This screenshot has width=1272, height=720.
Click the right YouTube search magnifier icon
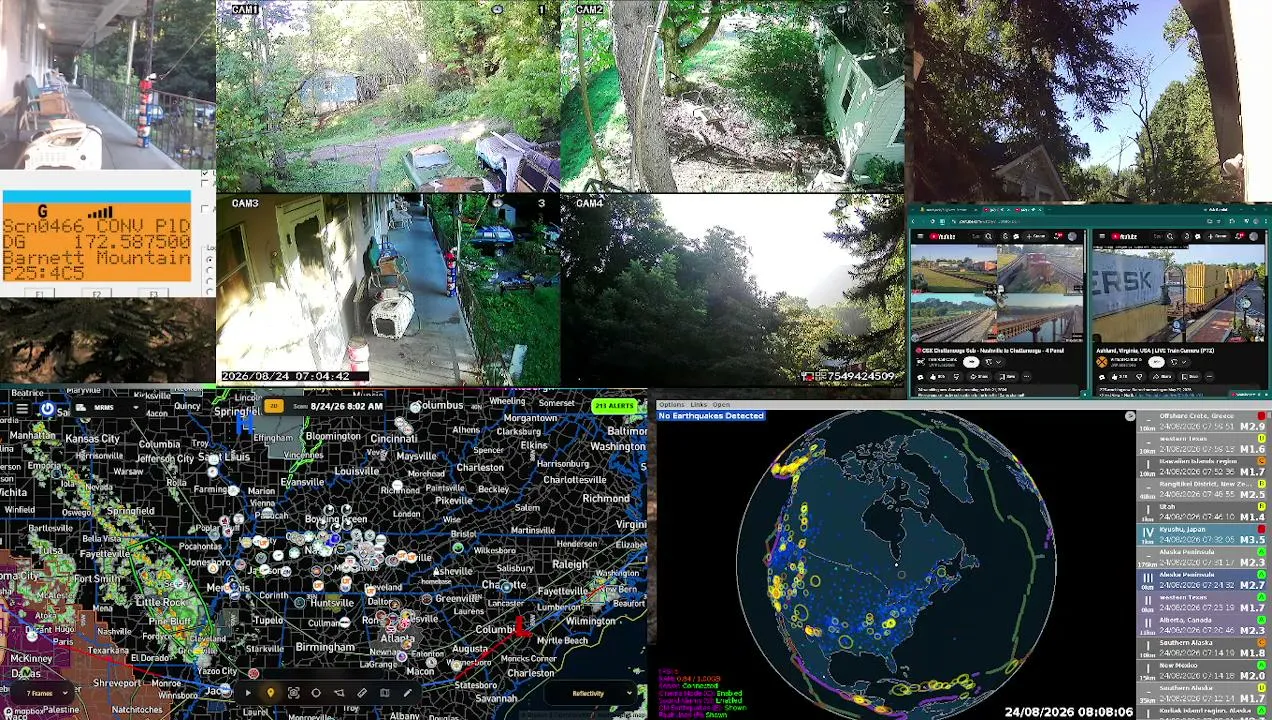[x=1170, y=236]
